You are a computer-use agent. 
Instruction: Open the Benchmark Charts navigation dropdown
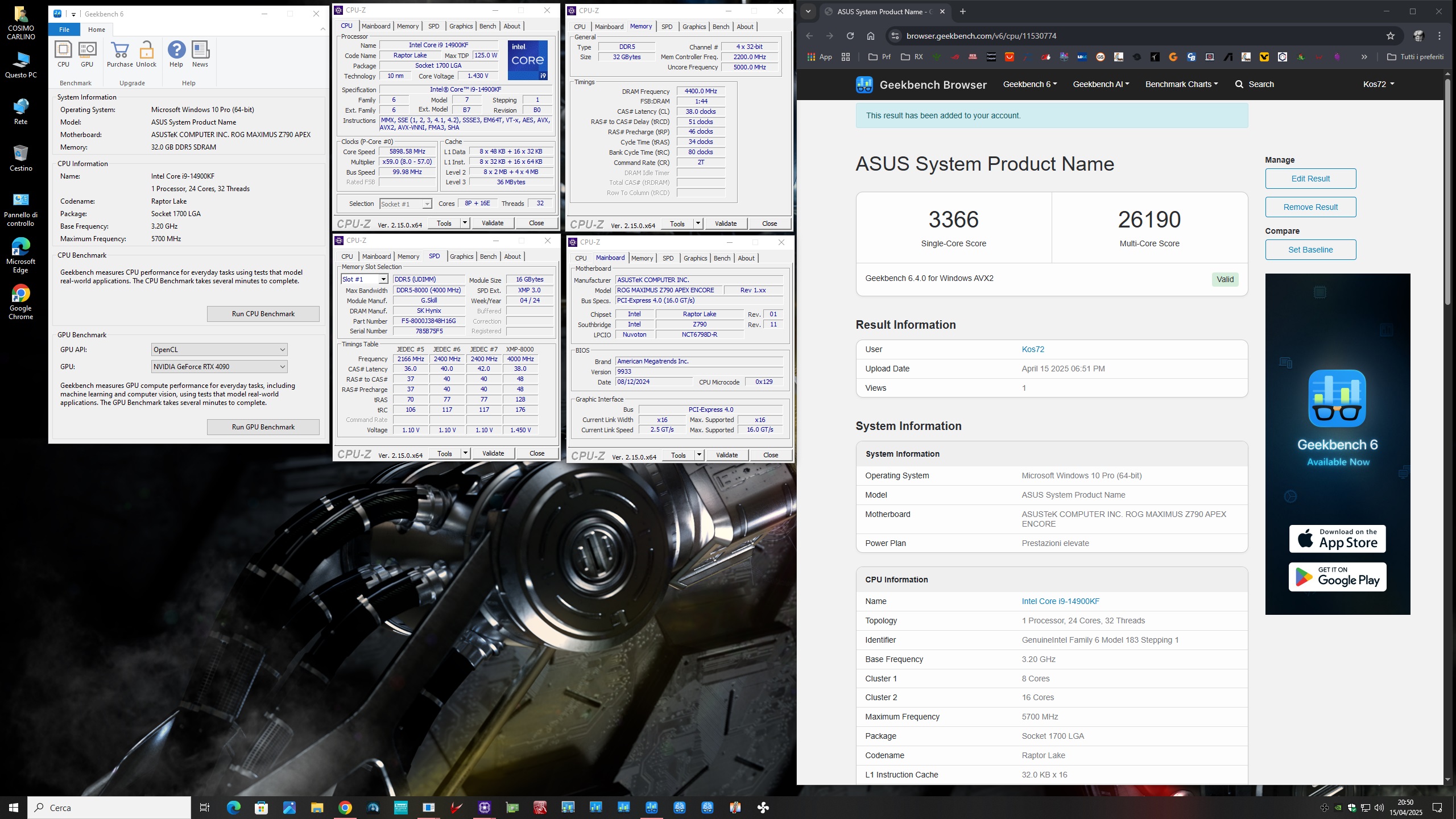click(x=1182, y=84)
